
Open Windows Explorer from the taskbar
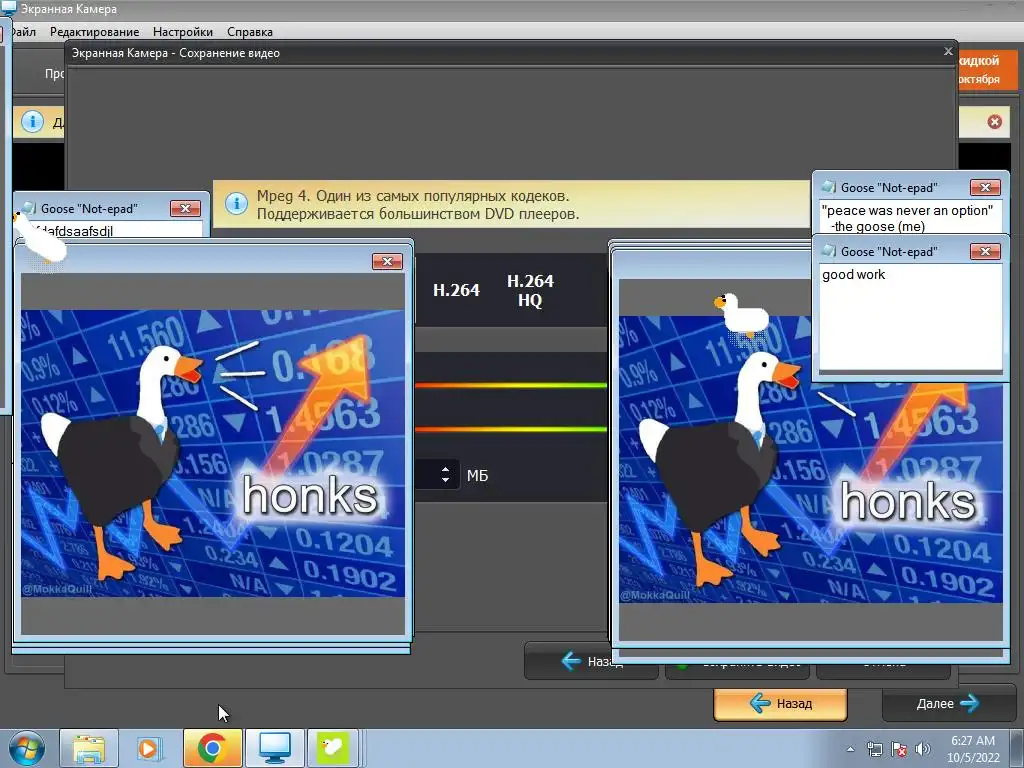point(89,748)
